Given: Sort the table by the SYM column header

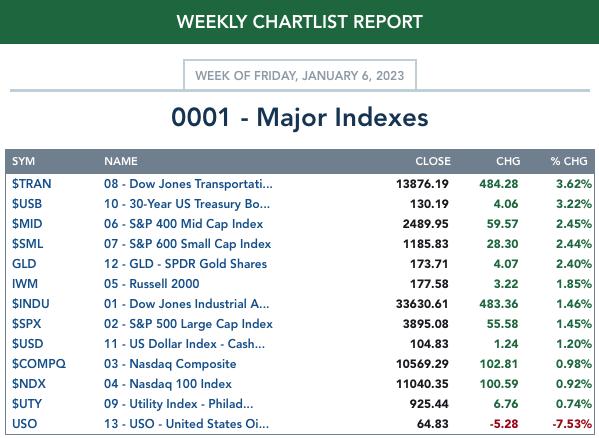Looking at the screenshot, I should click(x=23, y=161).
